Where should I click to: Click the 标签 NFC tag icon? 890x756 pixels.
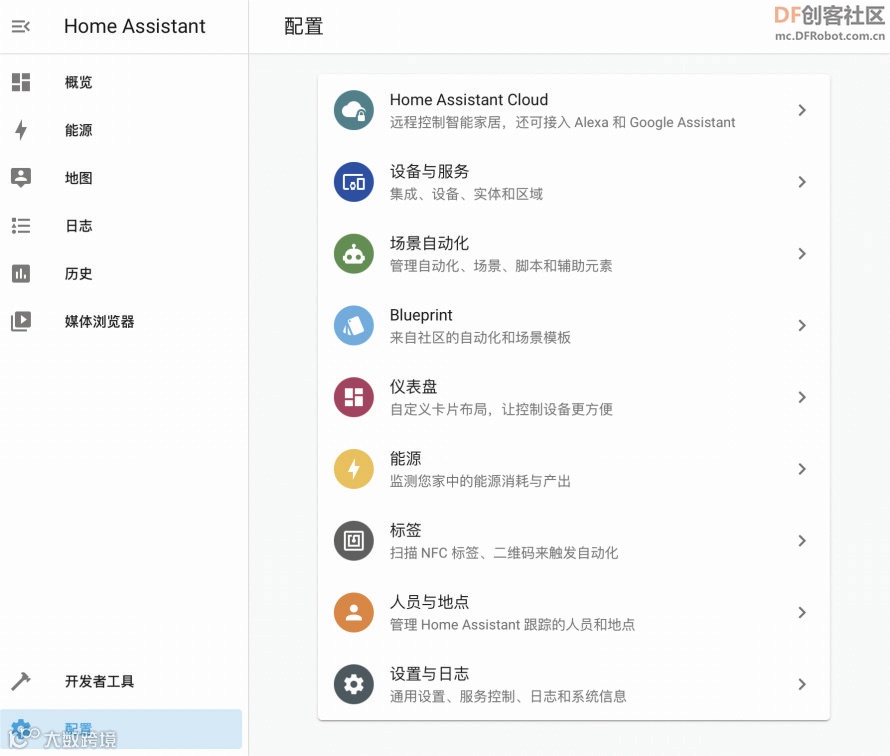click(354, 541)
